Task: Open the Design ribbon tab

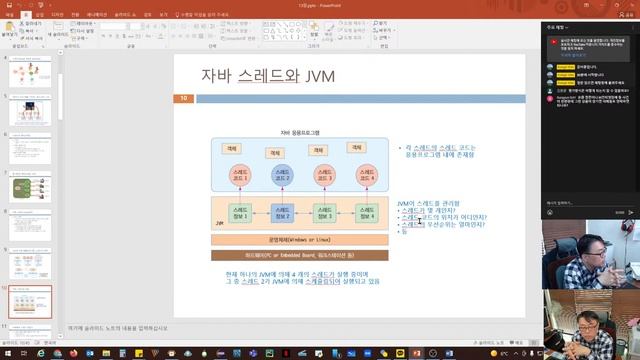Action: pos(57,15)
